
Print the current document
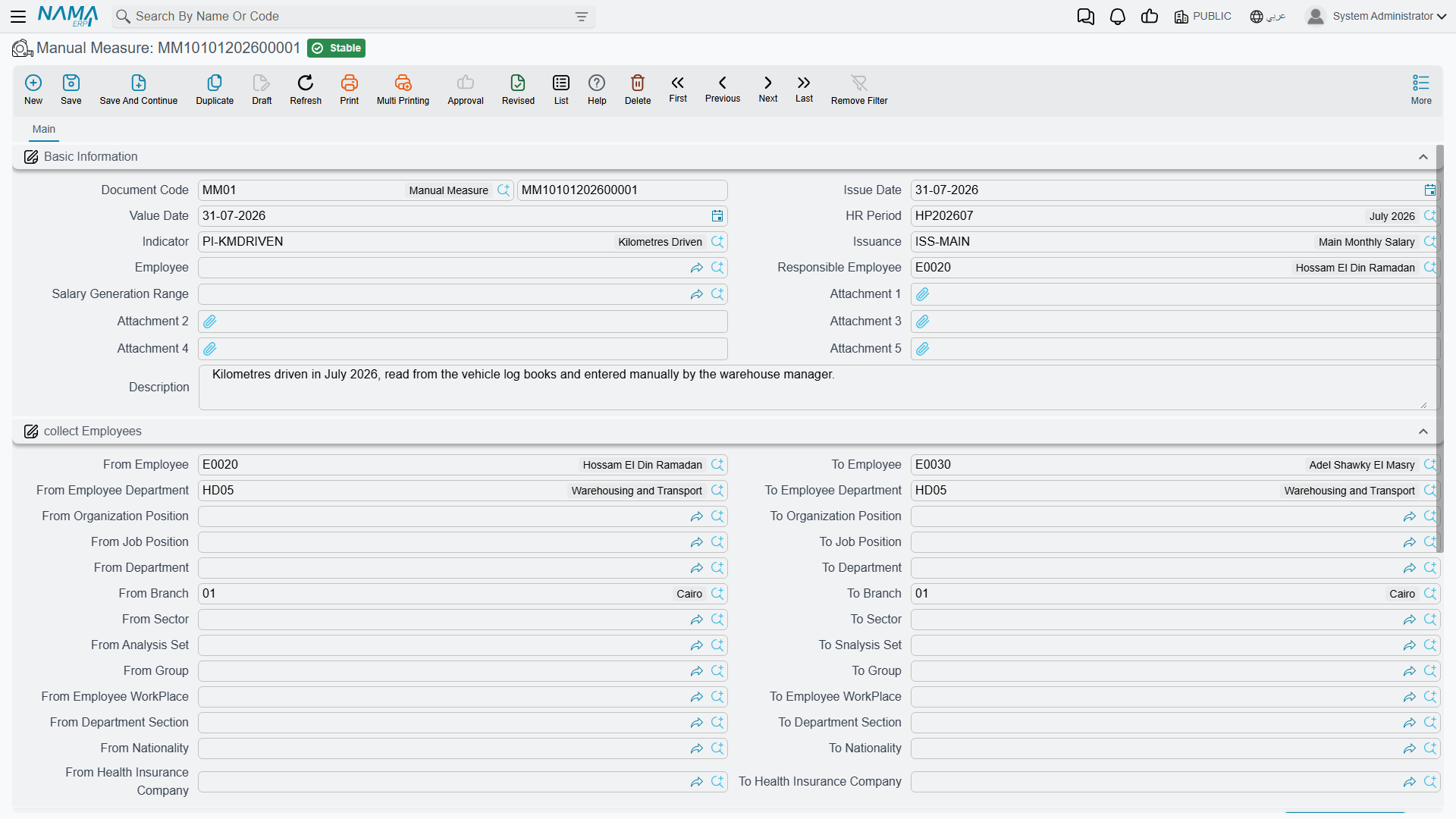coord(350,89)
